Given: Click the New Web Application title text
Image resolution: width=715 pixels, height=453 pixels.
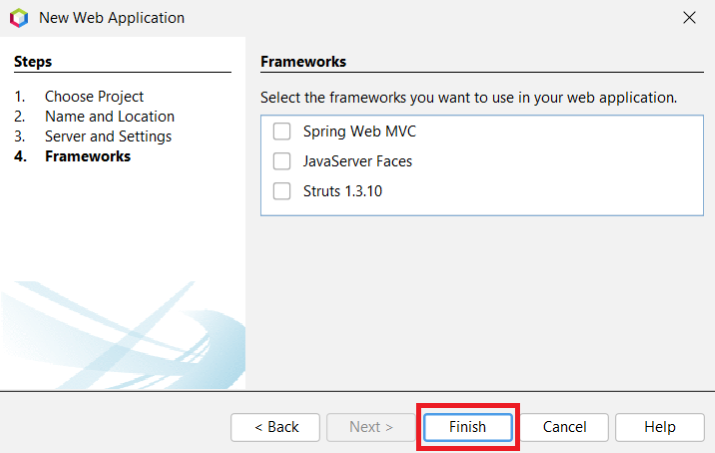Looking at the screenshot, I should 112,18.
